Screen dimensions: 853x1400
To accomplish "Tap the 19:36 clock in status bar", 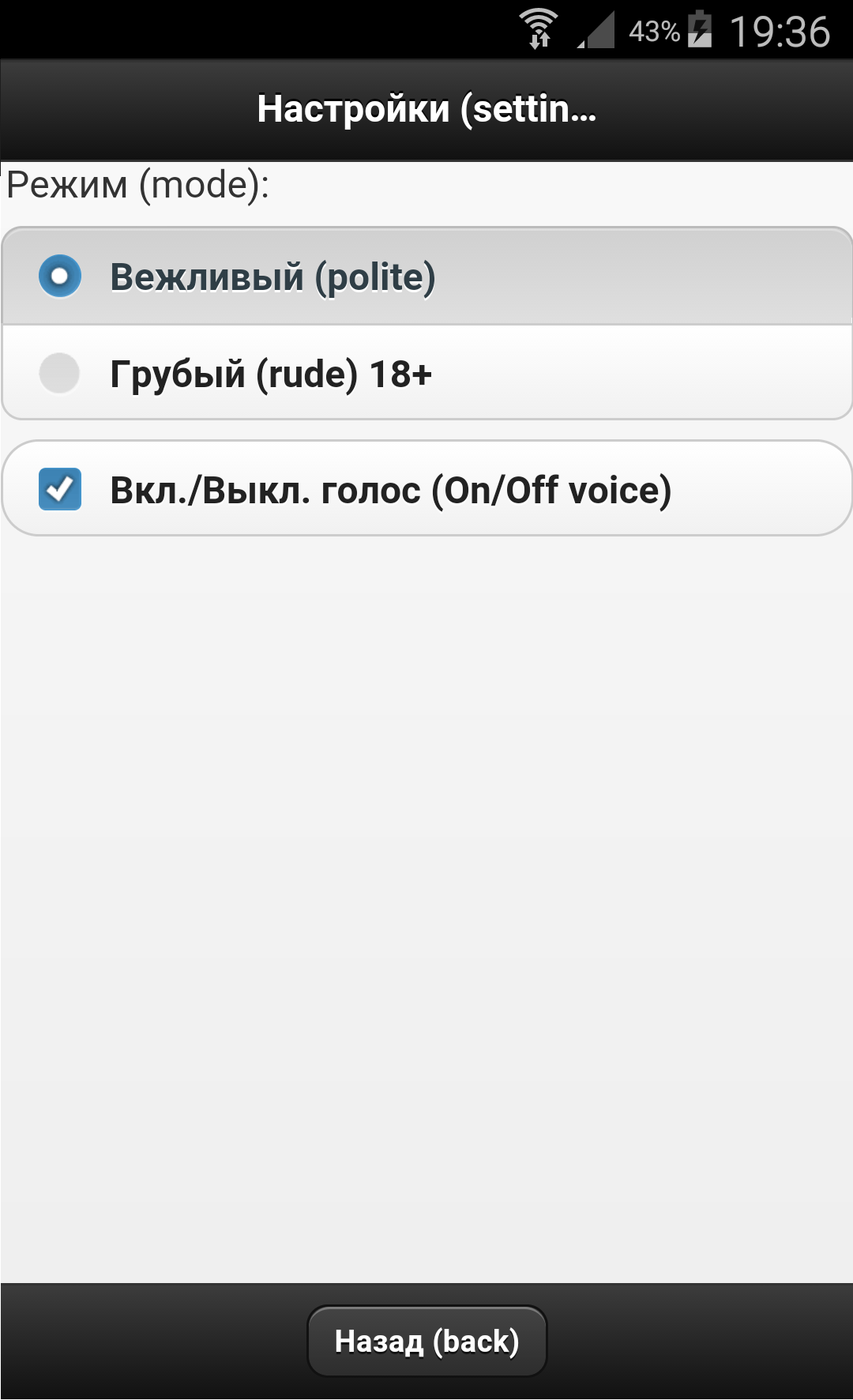I will (780, 32).
